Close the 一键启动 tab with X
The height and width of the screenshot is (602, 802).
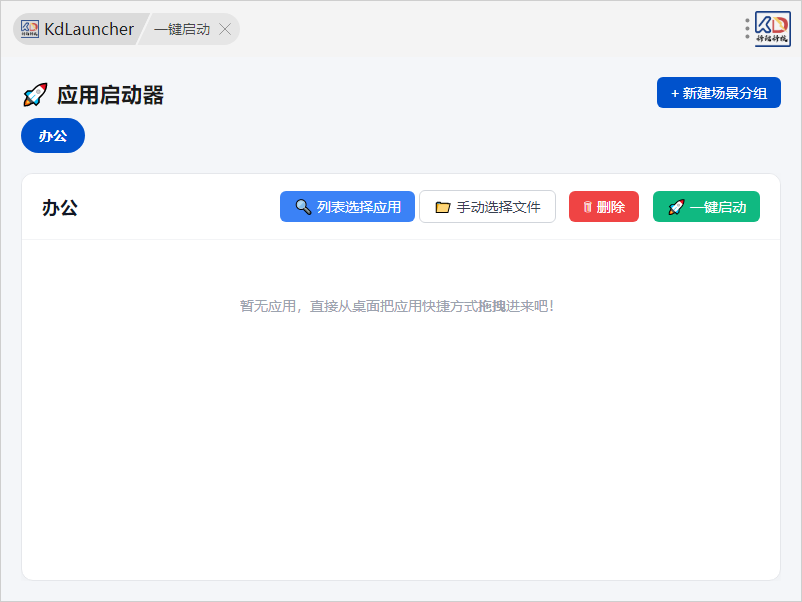click(x=225, y=29)
